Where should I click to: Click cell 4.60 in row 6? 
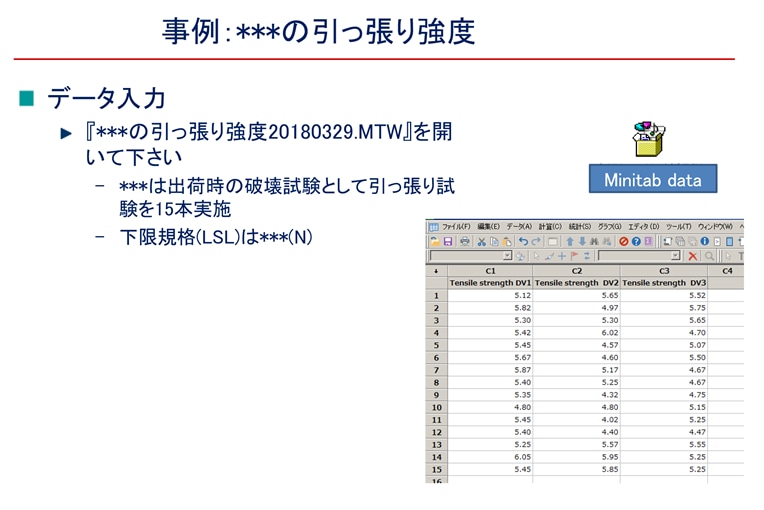pos(577,358)
